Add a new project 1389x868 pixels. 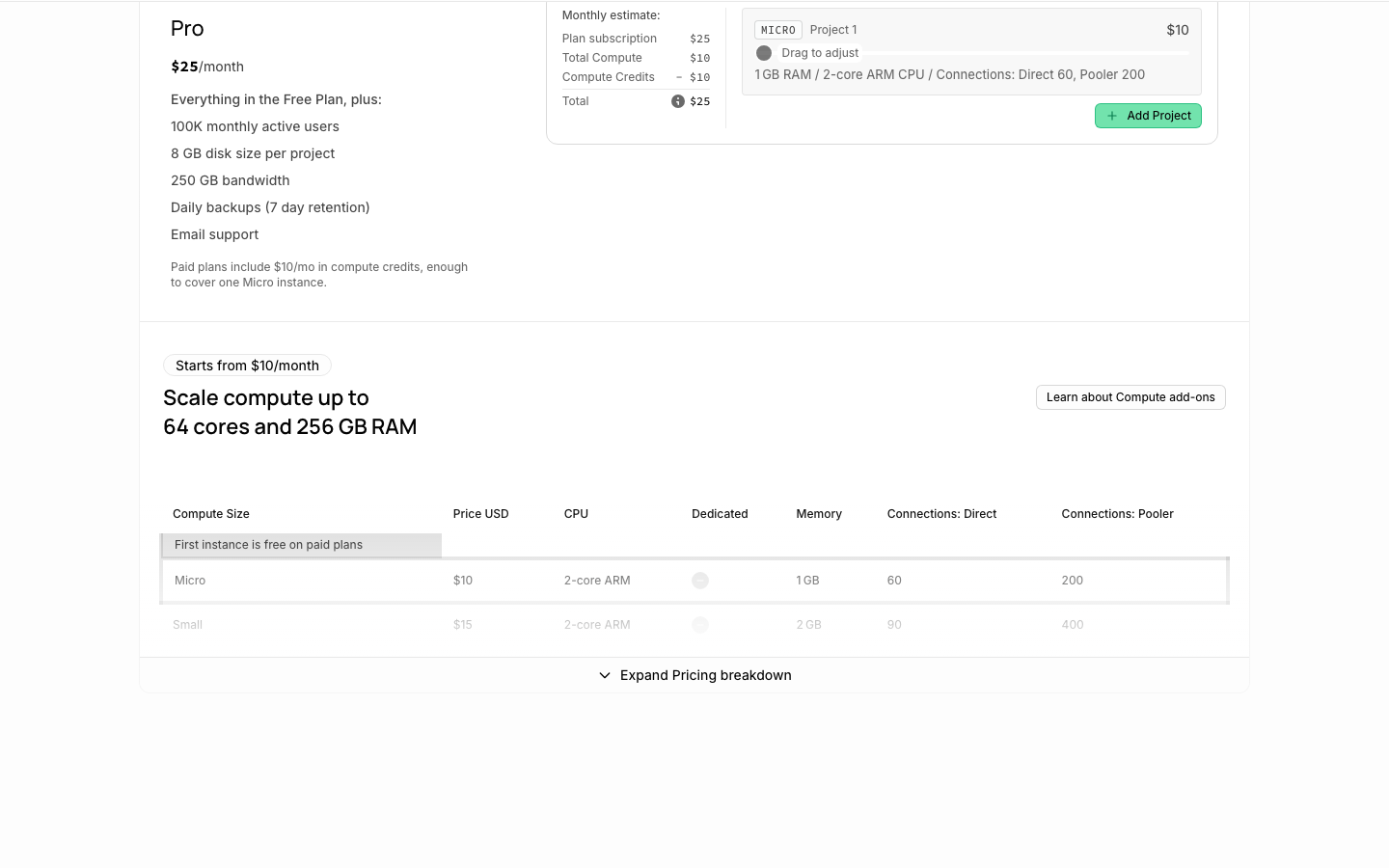pyautogui.click(x=1148, y=116)
